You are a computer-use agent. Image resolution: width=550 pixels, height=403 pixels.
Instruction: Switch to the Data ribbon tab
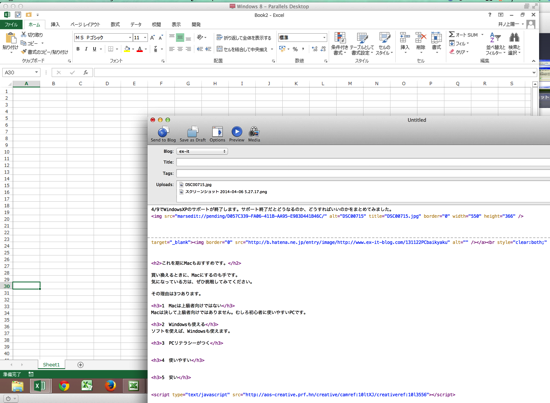click(136, 25)
